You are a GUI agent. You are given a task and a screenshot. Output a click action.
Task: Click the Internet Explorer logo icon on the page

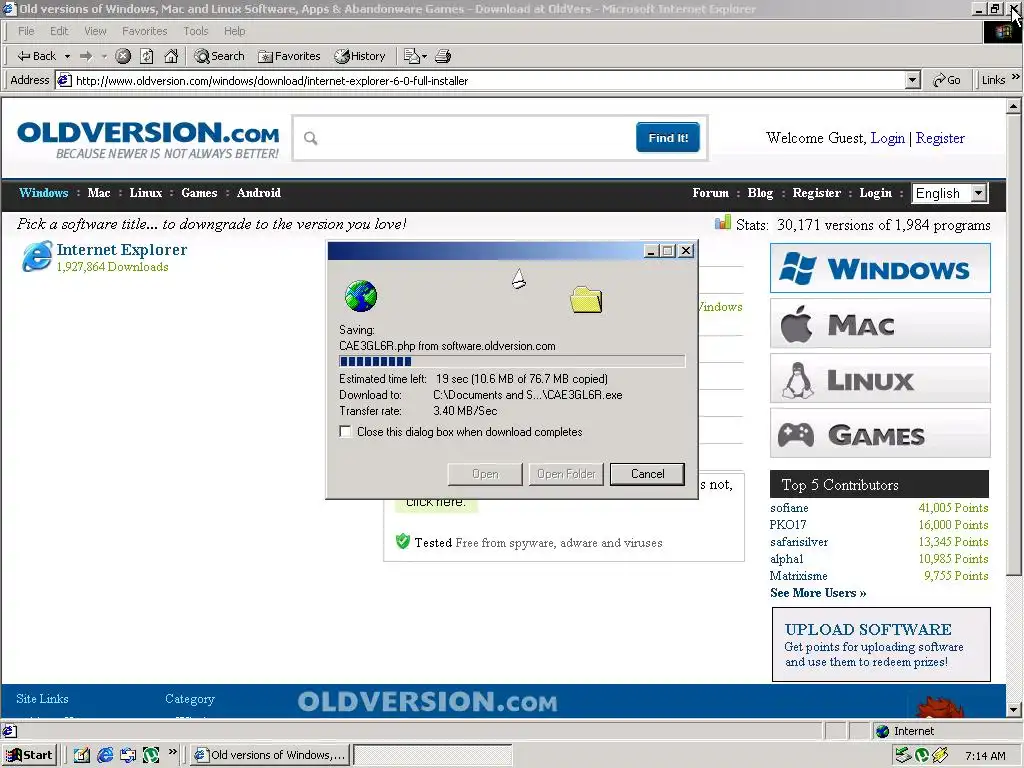pyautogui.click(x=37, y=257)
